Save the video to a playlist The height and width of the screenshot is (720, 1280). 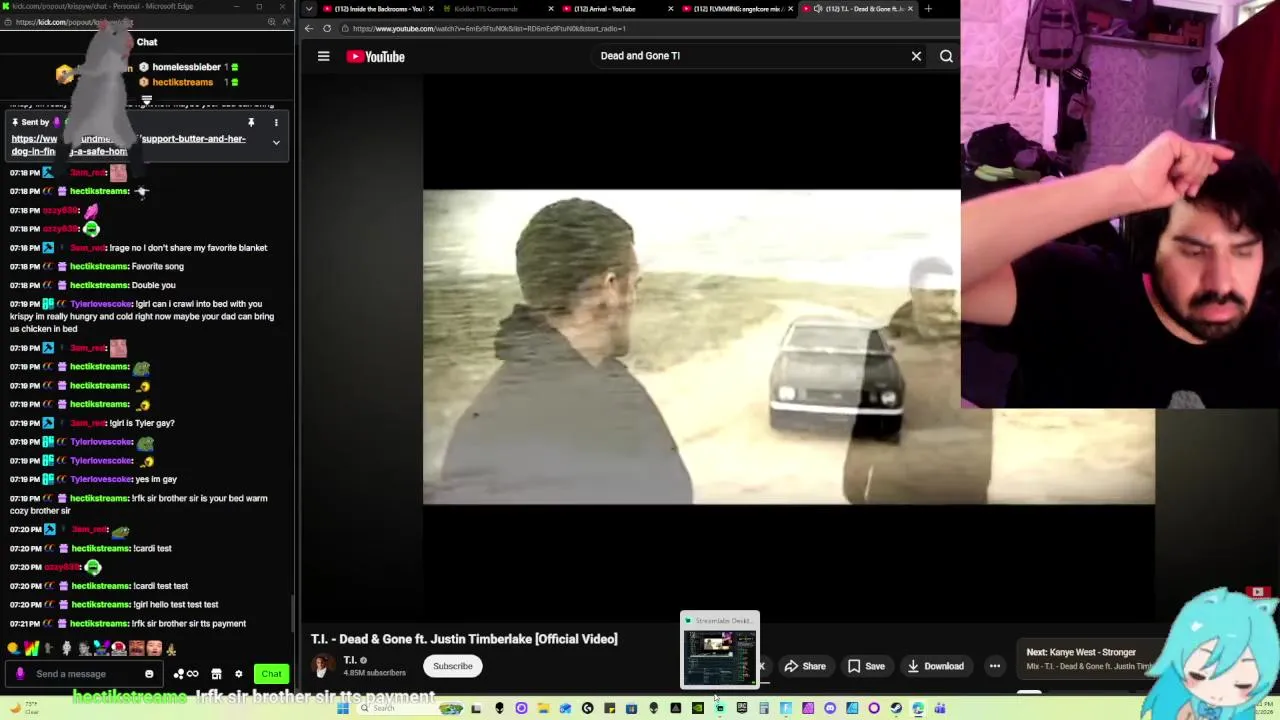pyautogui.click(x=866, y=666)
